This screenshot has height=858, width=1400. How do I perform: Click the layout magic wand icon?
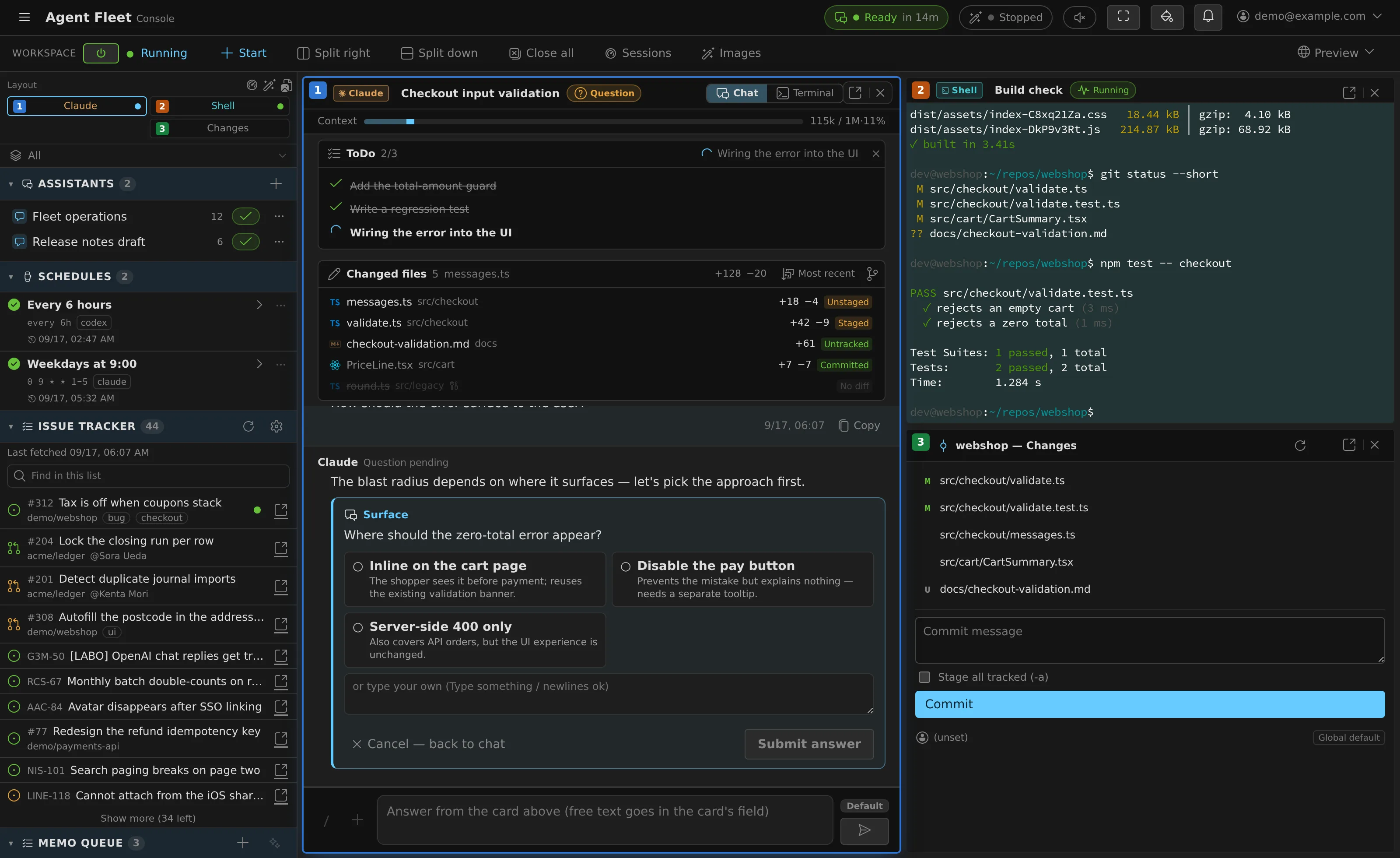(x=269, y=85)
